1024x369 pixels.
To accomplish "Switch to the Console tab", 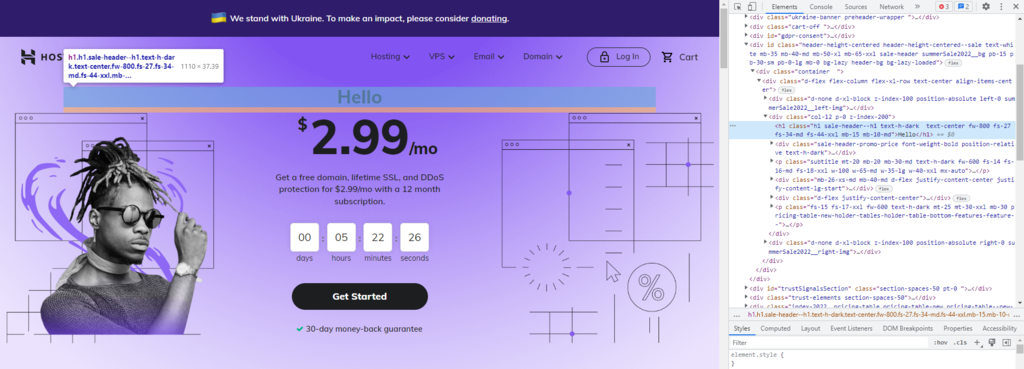I will click(x=821, y=7).
